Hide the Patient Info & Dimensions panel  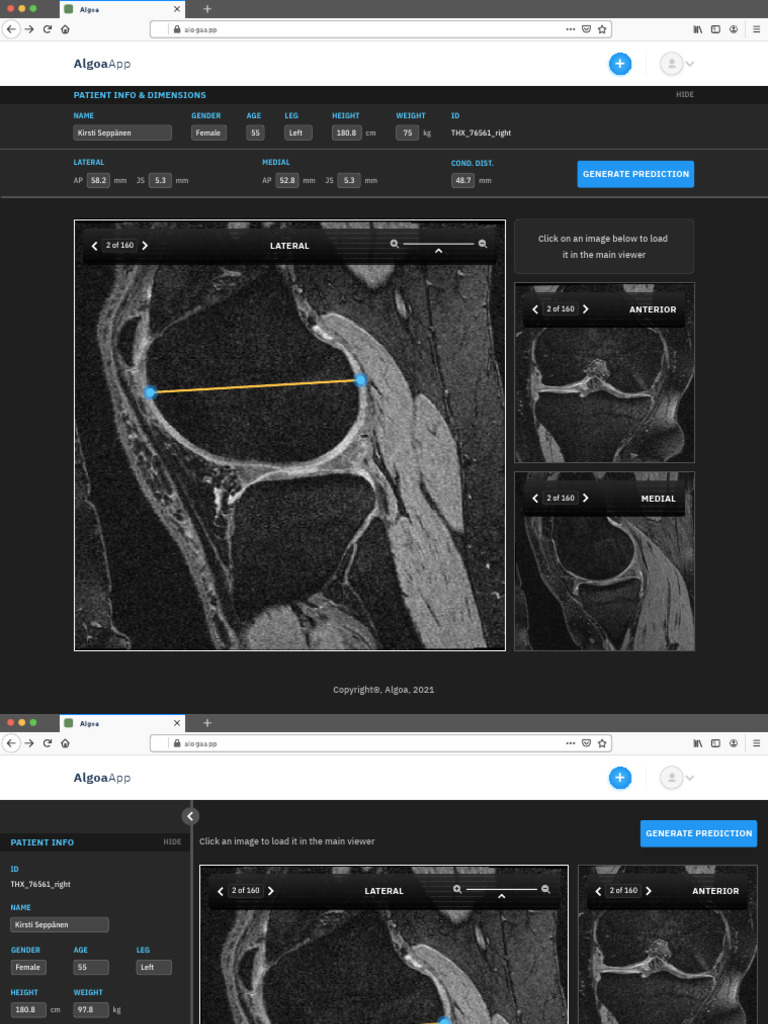pyautogui.click(x=684, y=95)
